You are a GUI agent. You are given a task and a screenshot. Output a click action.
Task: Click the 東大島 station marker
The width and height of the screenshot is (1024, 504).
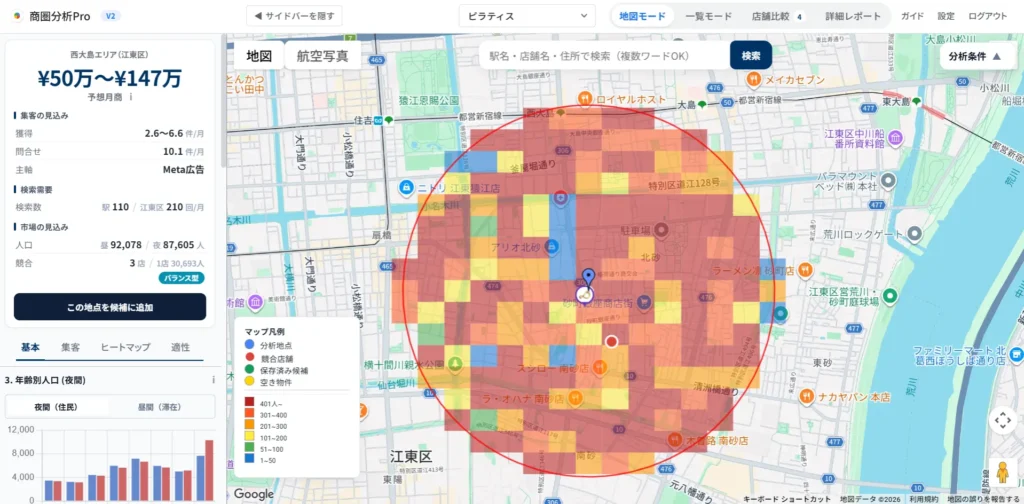pyautogui.click(x=917, y=102)
